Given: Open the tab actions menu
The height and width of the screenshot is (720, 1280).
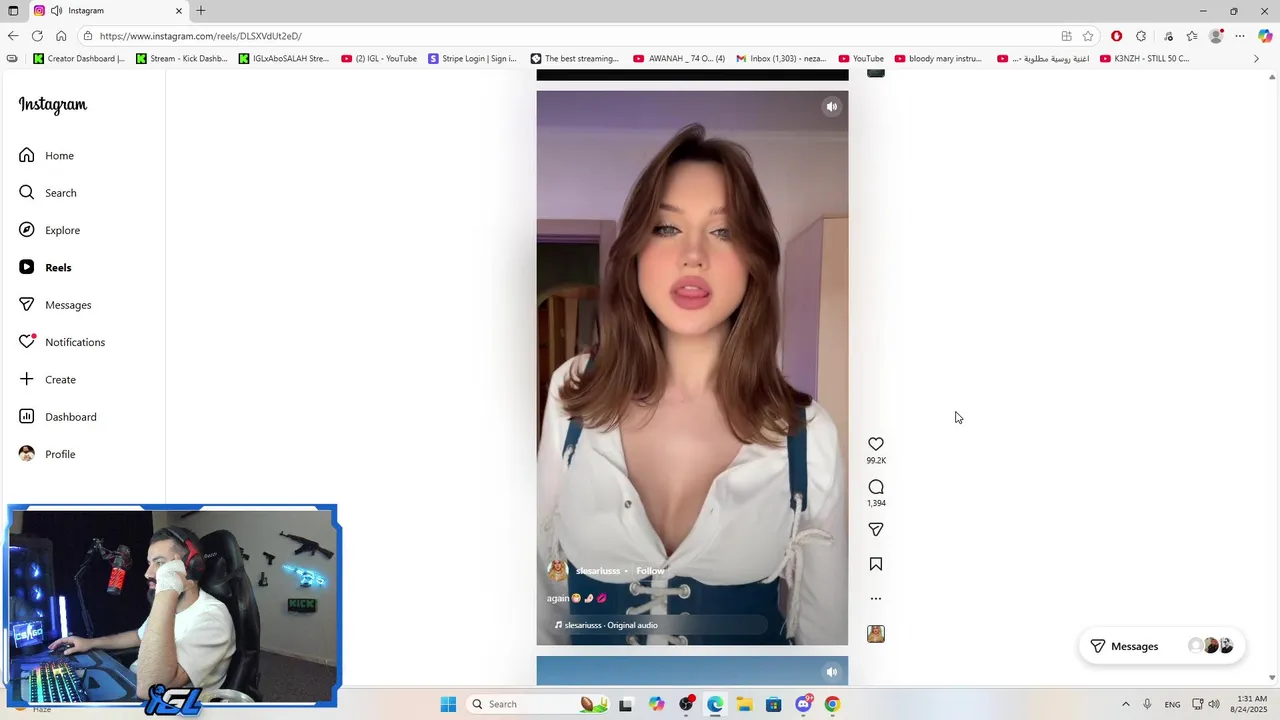Looking at the screenshot, I should coord(13,11).
